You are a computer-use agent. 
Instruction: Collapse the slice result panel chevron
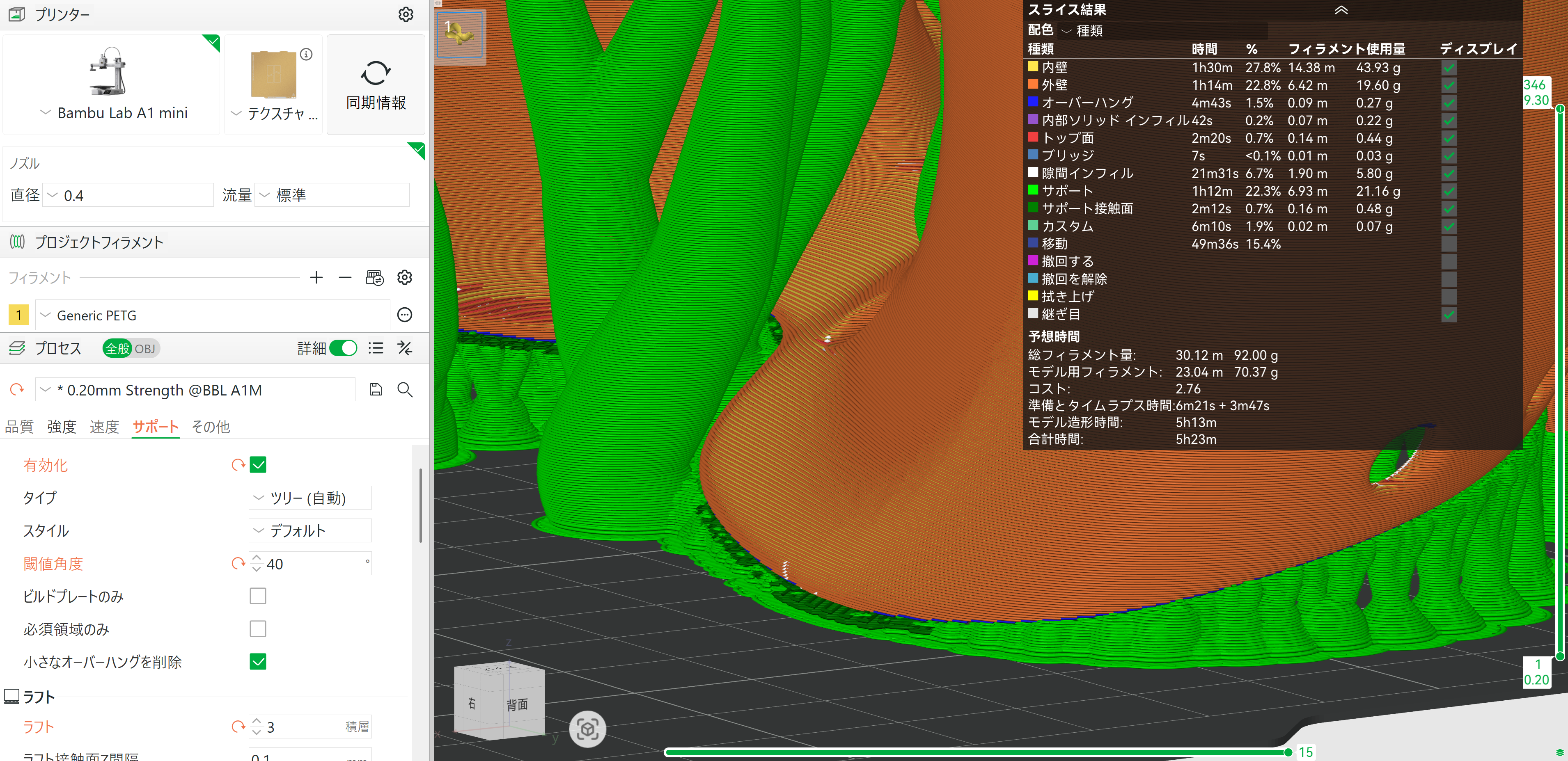tap(1341, 10)
